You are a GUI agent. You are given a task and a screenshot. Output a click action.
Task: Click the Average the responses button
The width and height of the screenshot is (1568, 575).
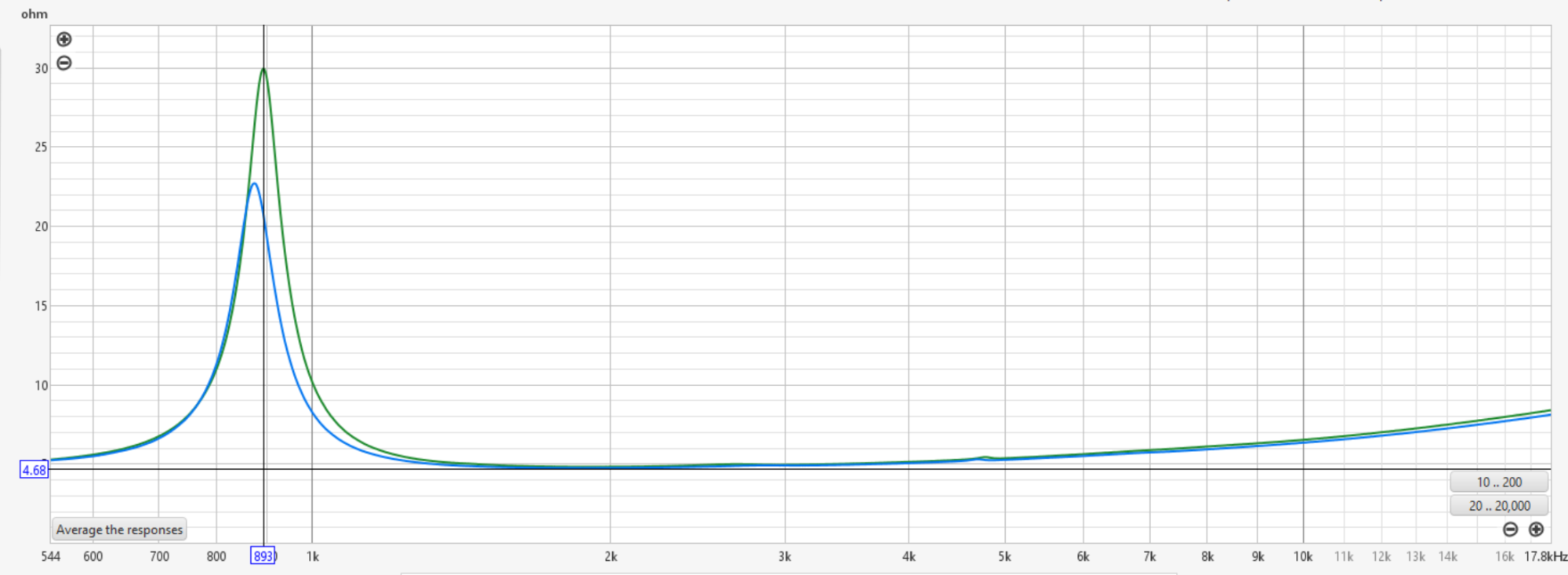tap(119, 530)
